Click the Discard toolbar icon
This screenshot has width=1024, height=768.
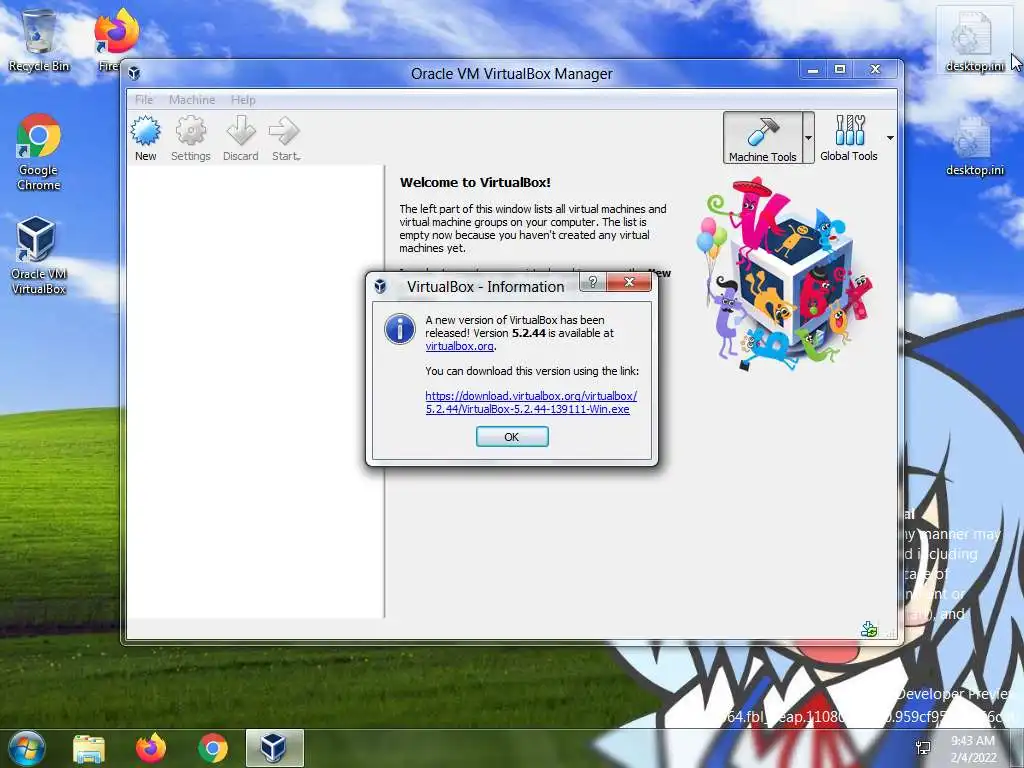click(x=240, y=138)
